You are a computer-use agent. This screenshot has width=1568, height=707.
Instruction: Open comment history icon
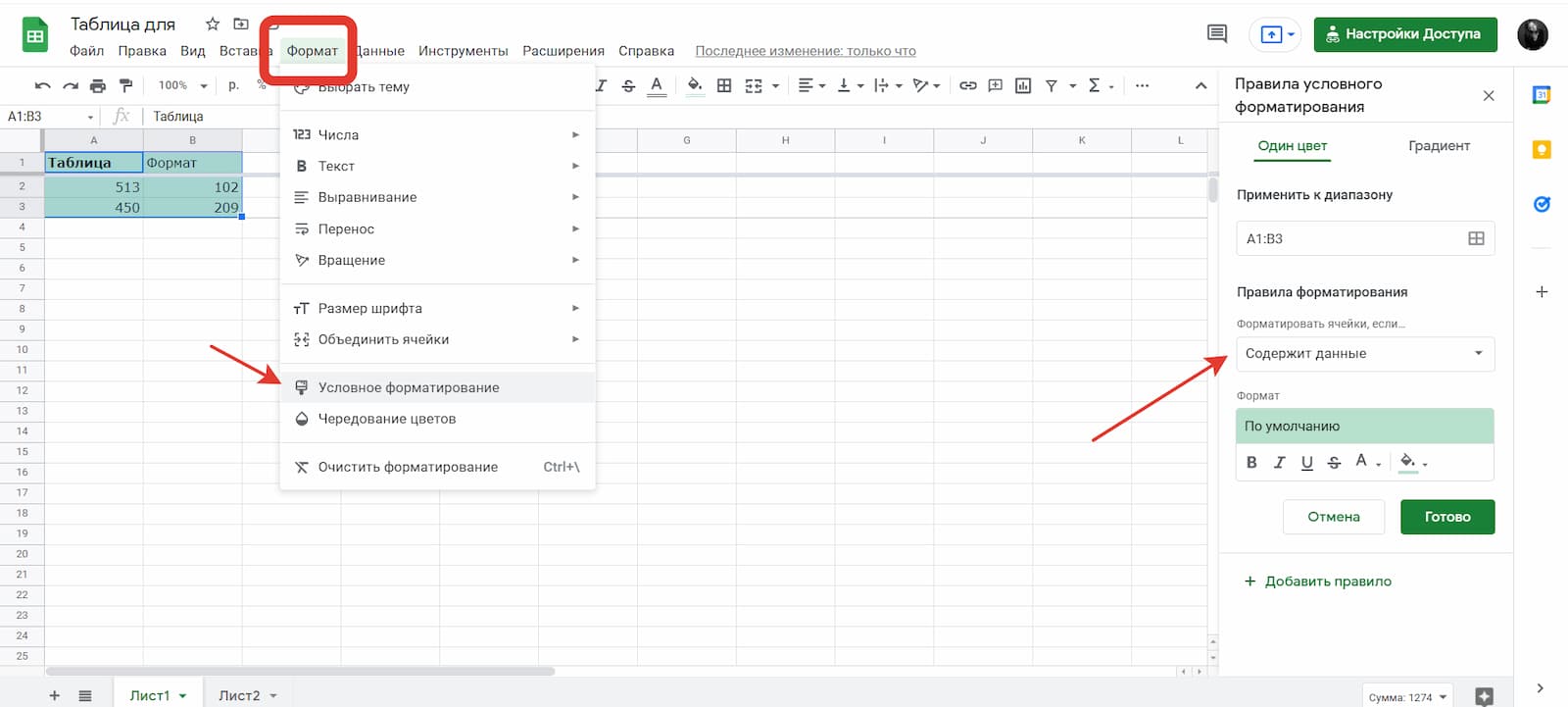click(x=1216, y=34)
